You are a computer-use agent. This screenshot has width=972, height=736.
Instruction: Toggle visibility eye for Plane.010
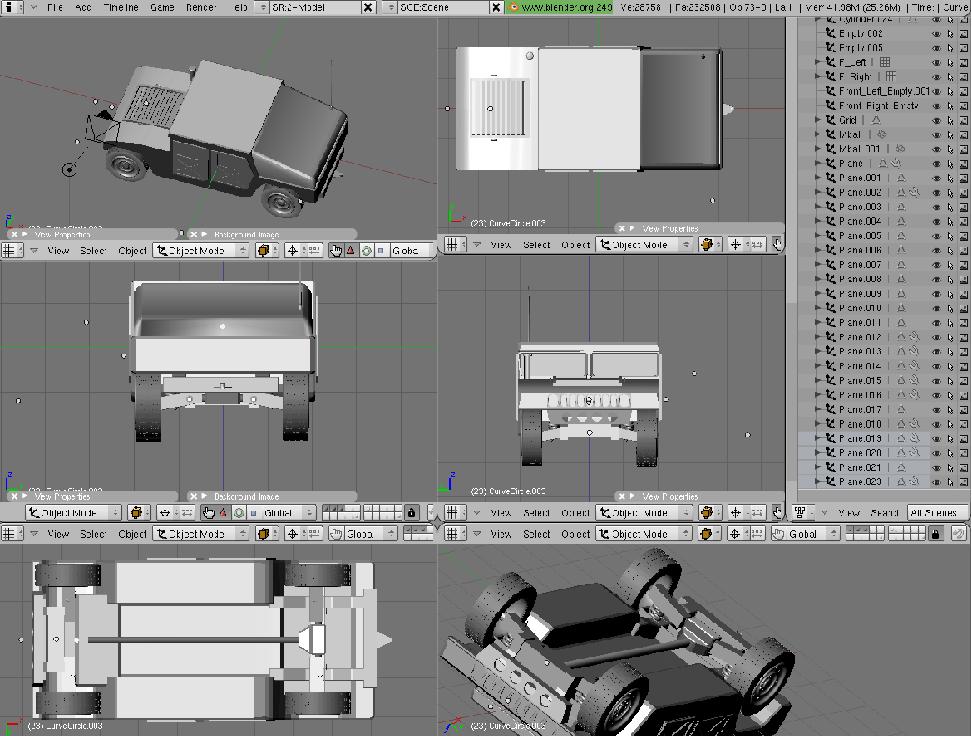(x=936, y=308)
